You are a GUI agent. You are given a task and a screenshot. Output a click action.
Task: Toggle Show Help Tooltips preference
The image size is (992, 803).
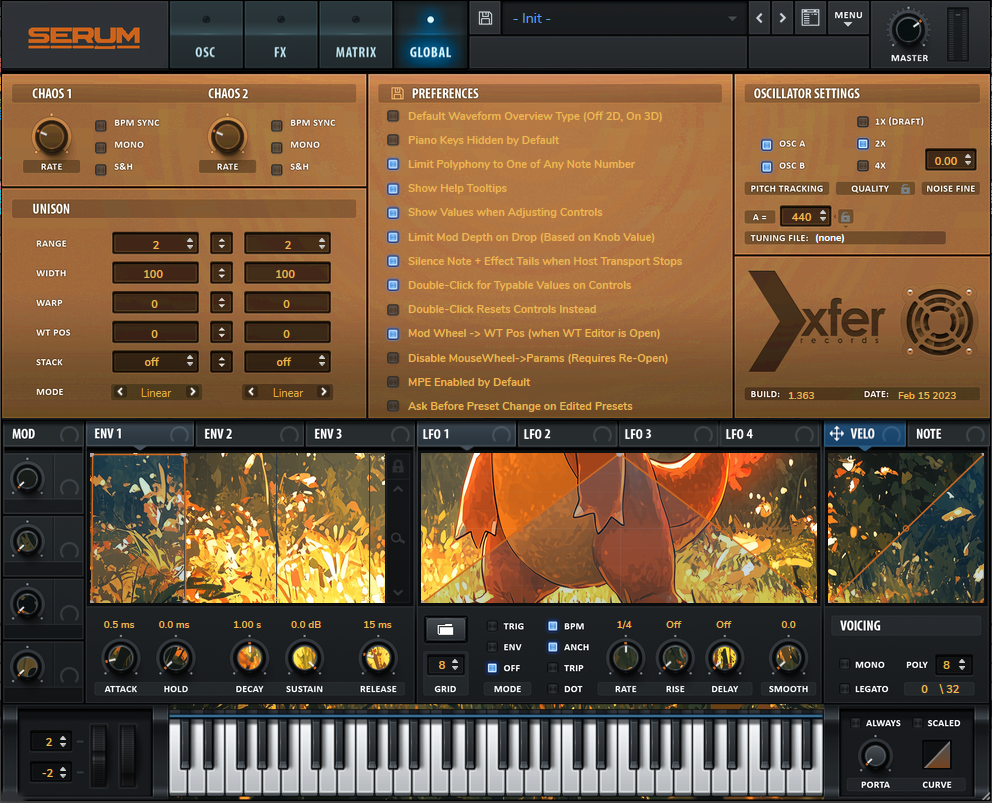coord(393,189)
